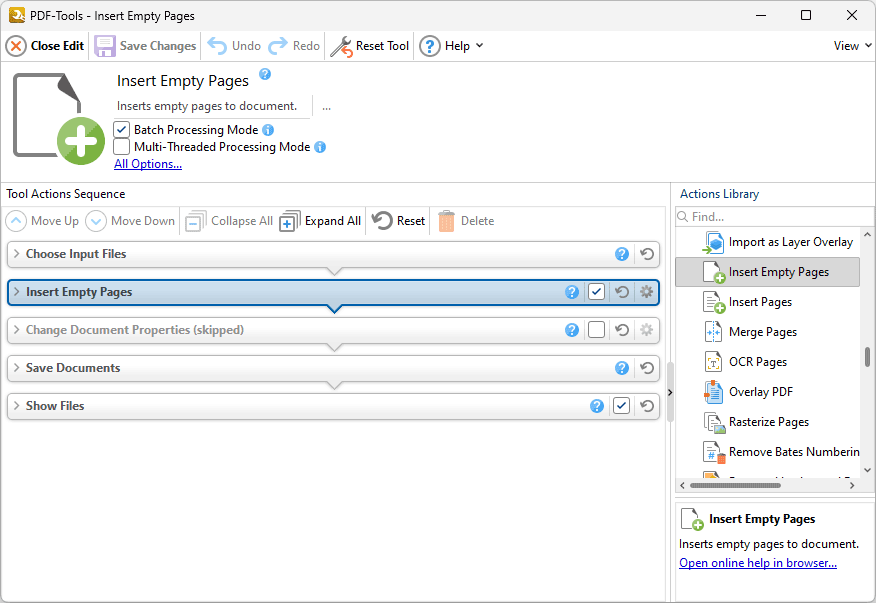Click help icon on Save Documents row
The height and width of the screenshot is (603, 876).
622,368
